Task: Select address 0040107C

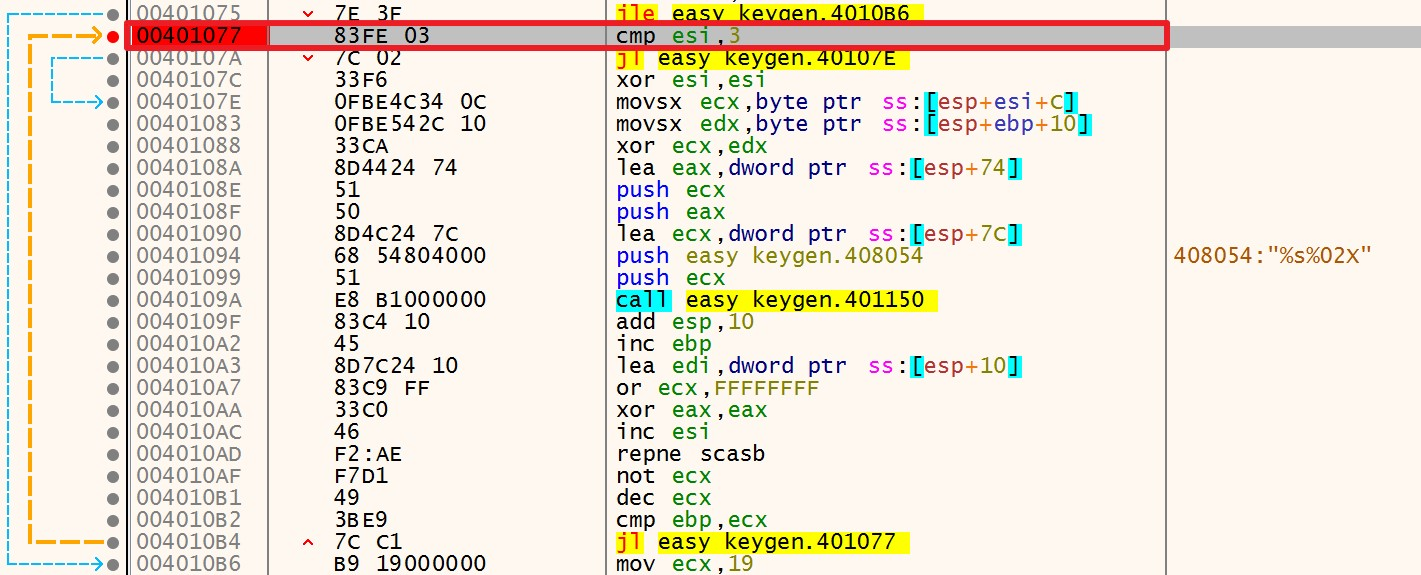Action: [189, 80]
